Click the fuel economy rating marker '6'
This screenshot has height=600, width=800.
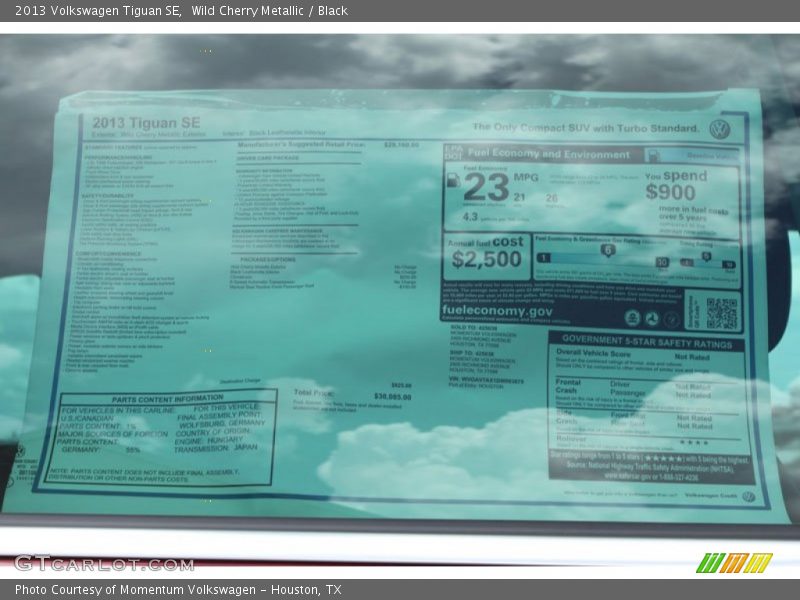608,250
